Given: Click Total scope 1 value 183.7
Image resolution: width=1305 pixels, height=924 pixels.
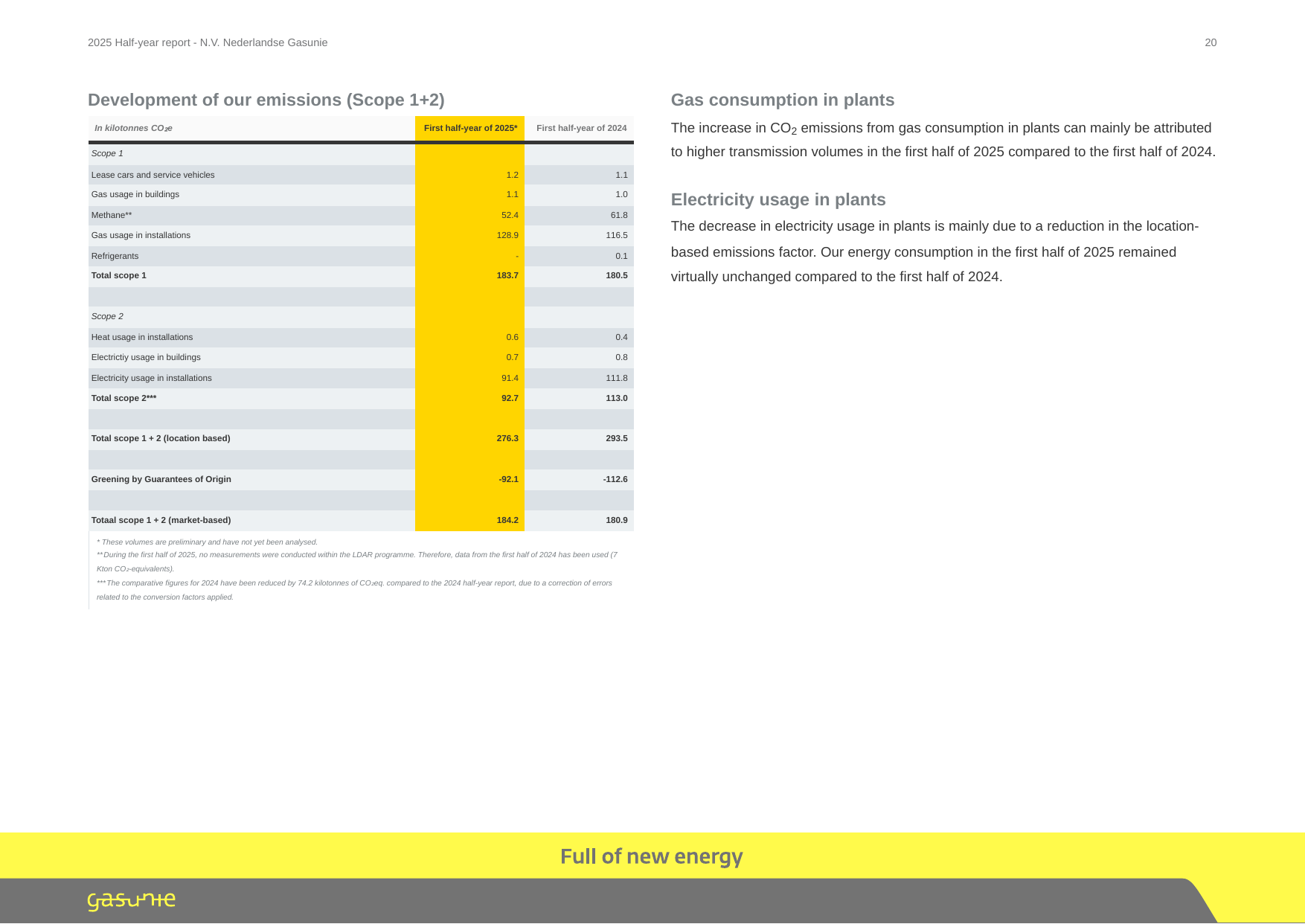Looking at the screenshot, I should (x=507, y=275).
